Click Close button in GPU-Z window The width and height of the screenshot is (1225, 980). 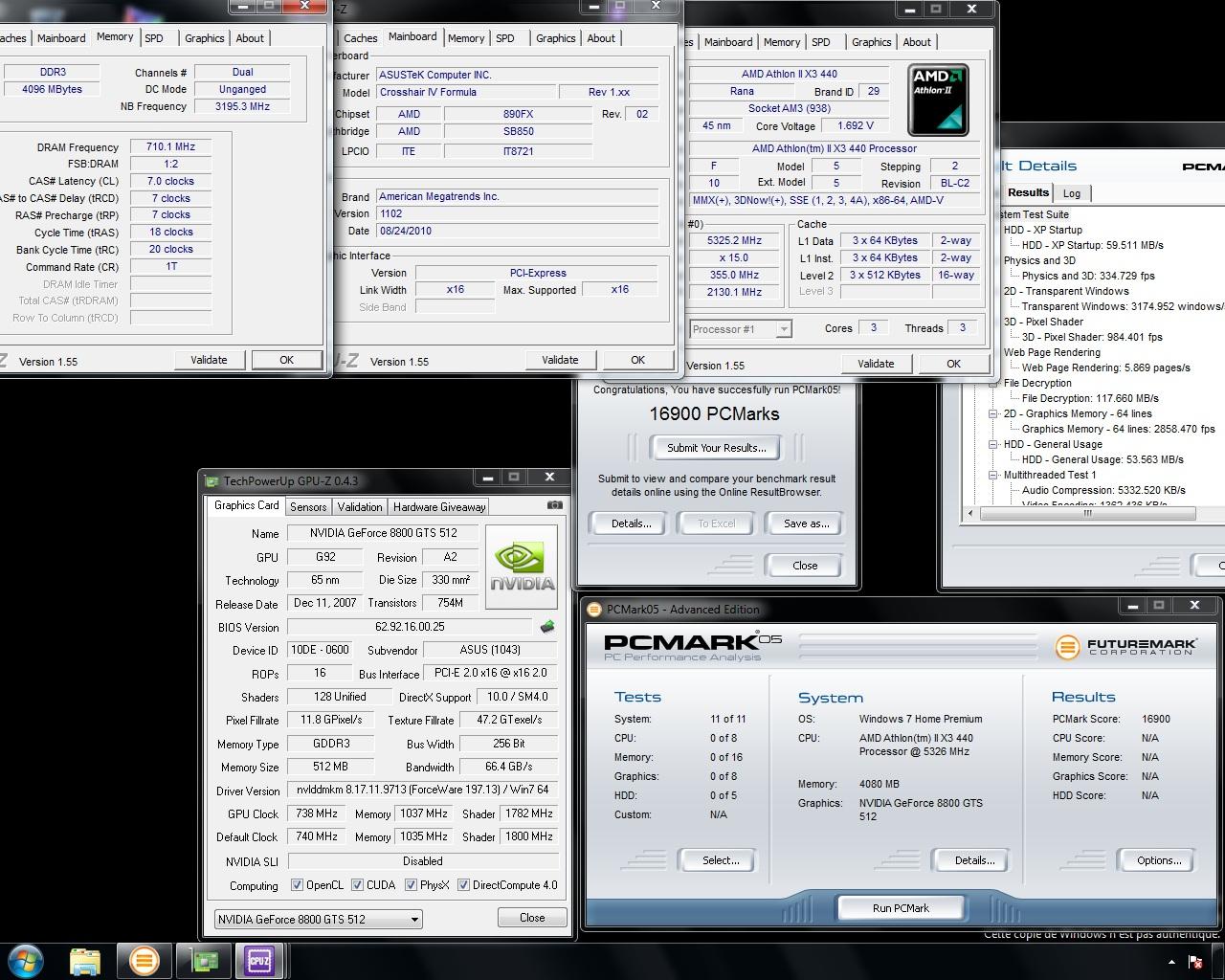point(532,917)
